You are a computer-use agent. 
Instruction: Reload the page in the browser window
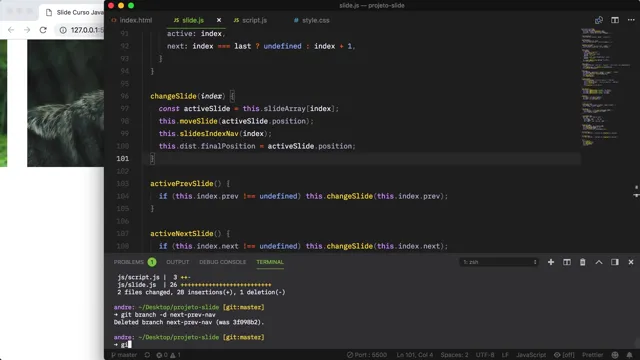[x=43, y=30]
